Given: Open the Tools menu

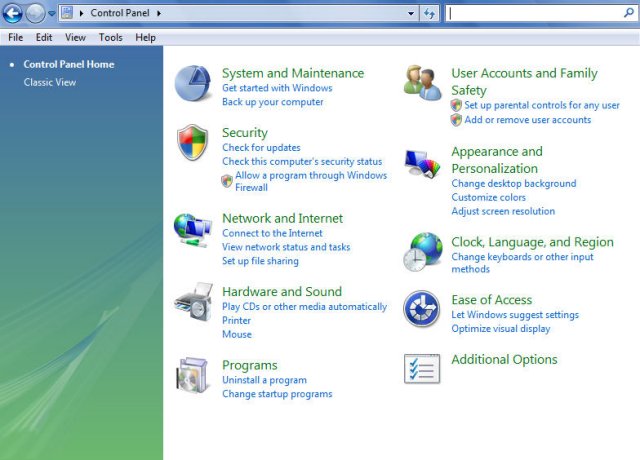Looking at the screenshot, I should 111,38.
